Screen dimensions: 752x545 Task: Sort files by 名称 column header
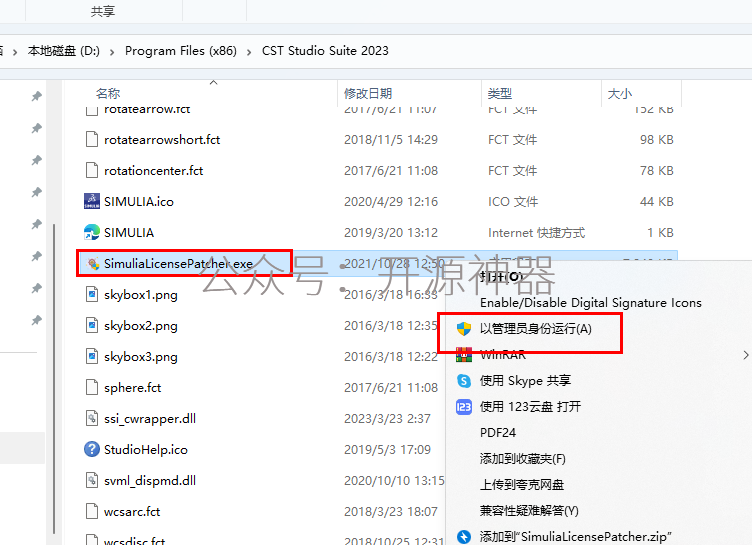coord(107,94)
